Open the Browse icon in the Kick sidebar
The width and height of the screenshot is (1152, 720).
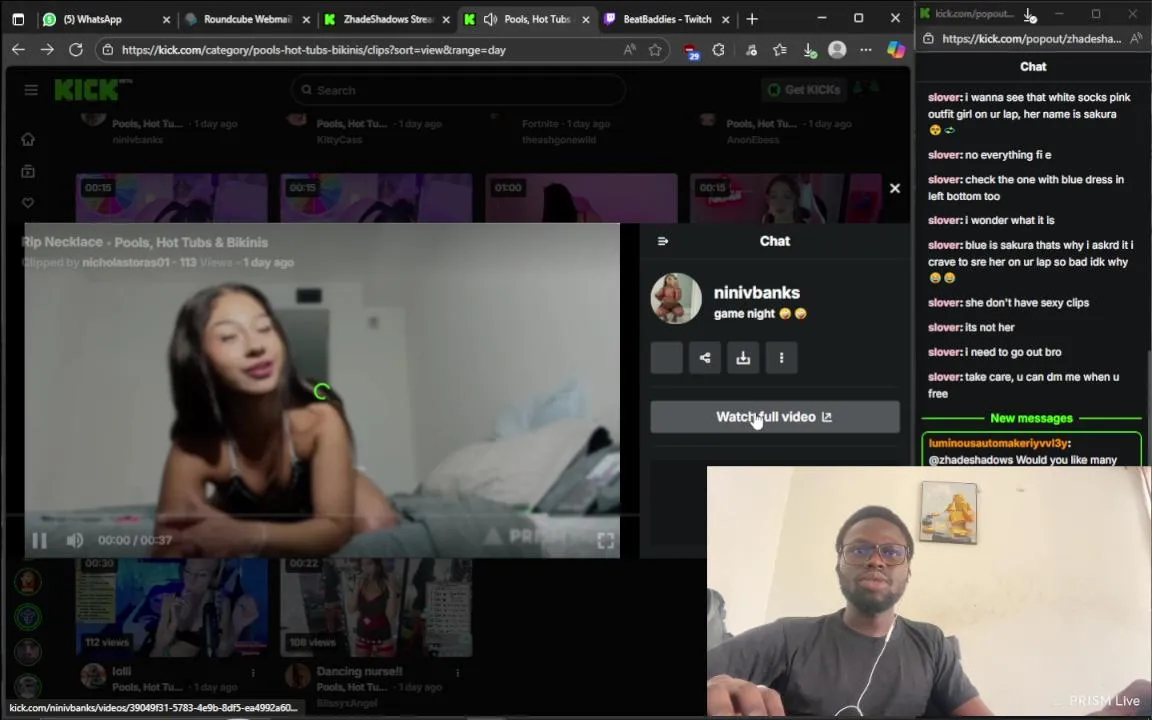[28, 171]
